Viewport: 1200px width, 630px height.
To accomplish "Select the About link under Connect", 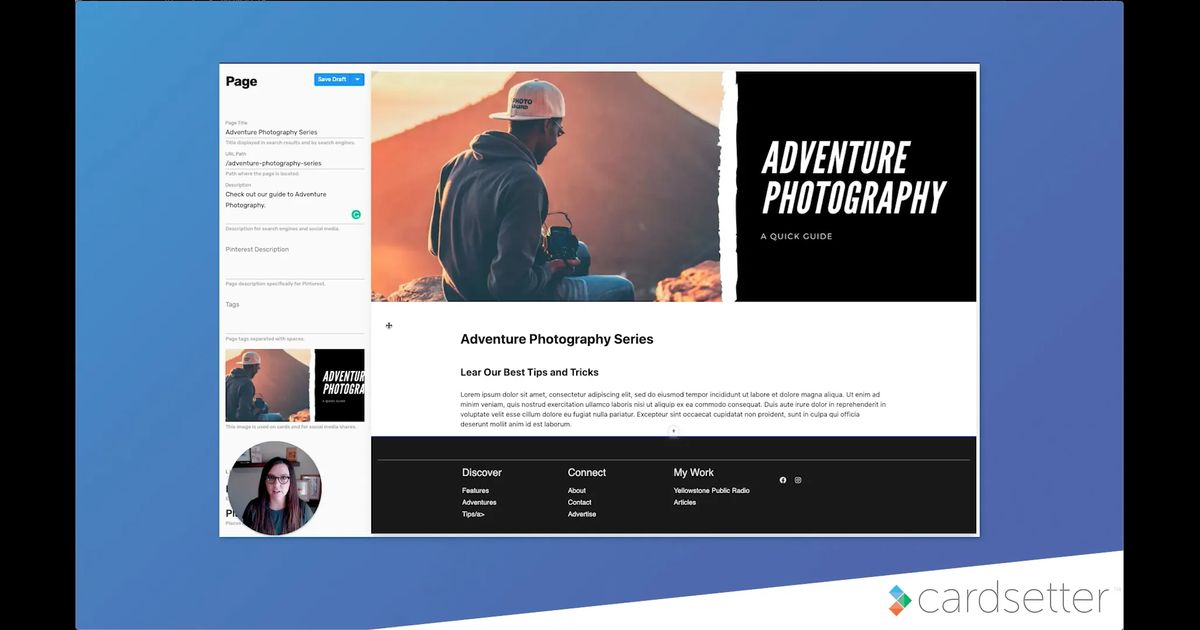I will coord(576,490).
